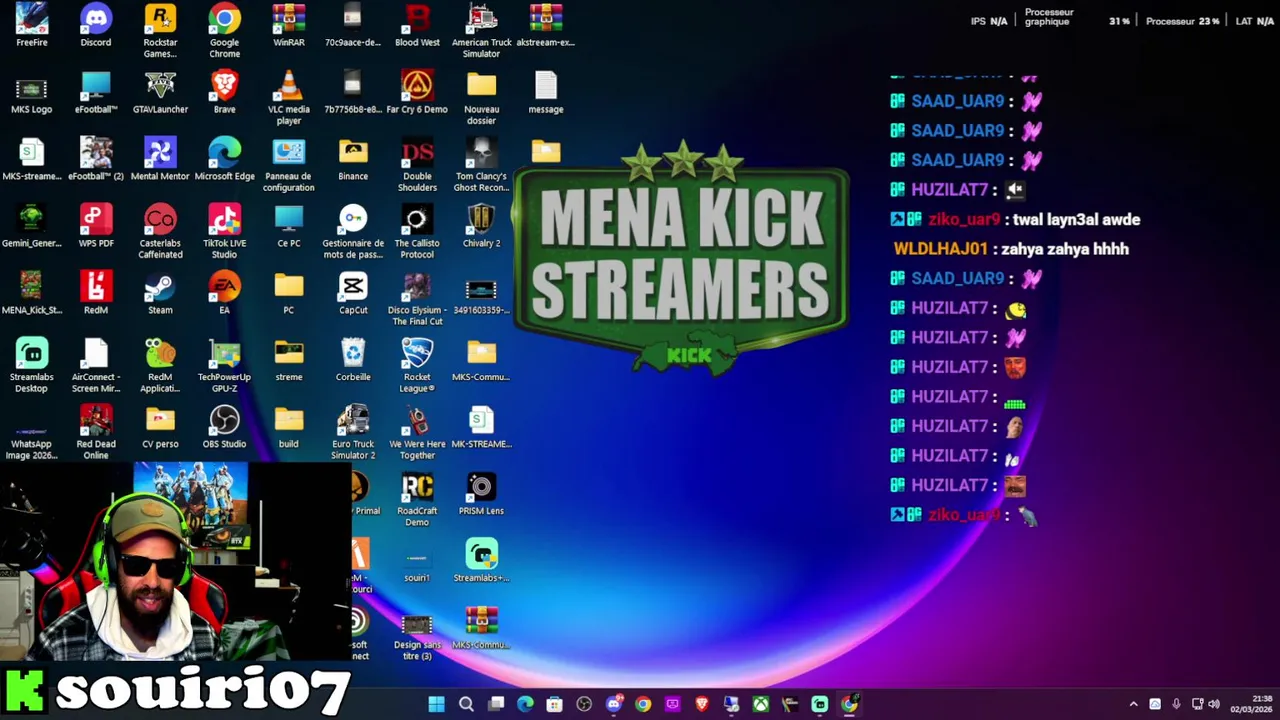The image size is (1280, 720).
Task: Select the CV perso folder
Action: click(160, 428)
